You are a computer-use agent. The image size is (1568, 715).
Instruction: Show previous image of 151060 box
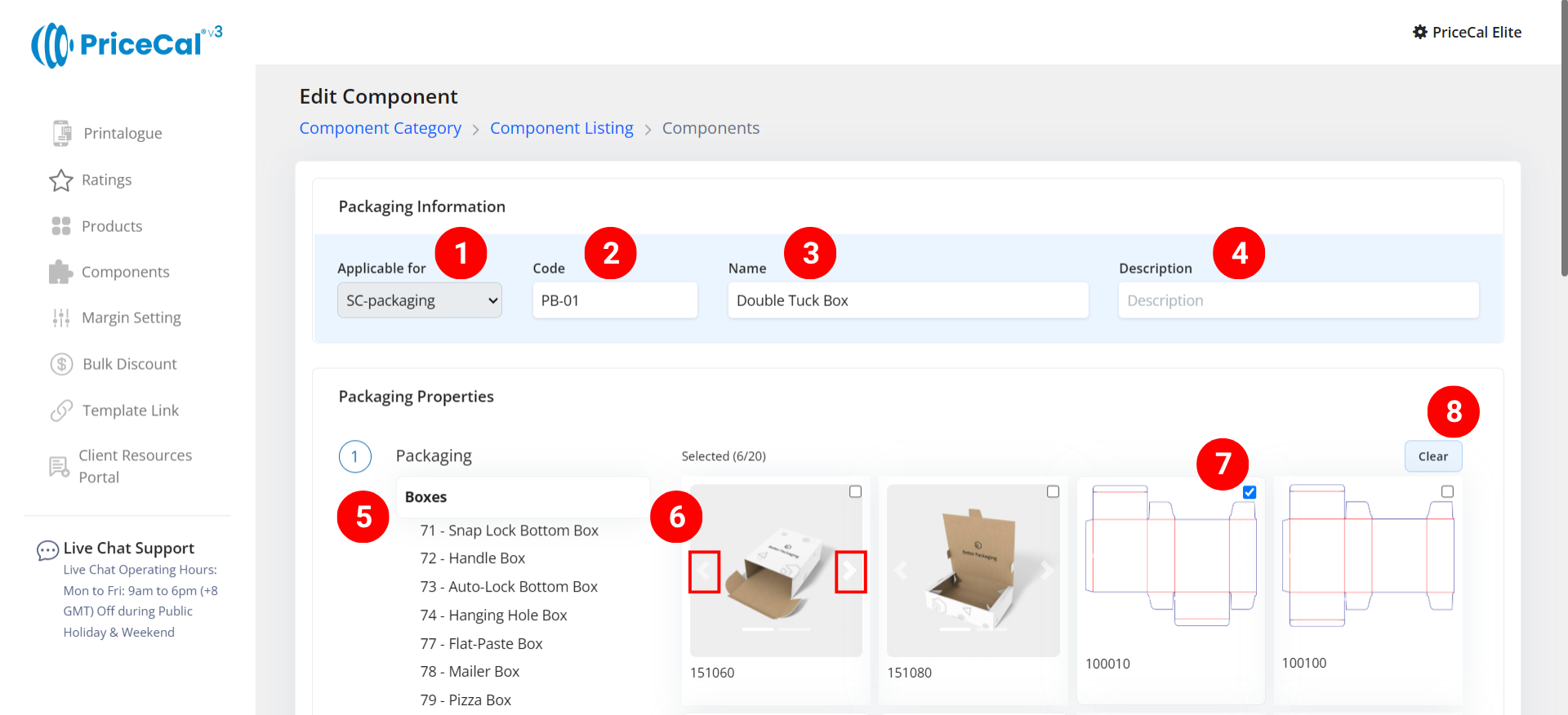[704, 571]
